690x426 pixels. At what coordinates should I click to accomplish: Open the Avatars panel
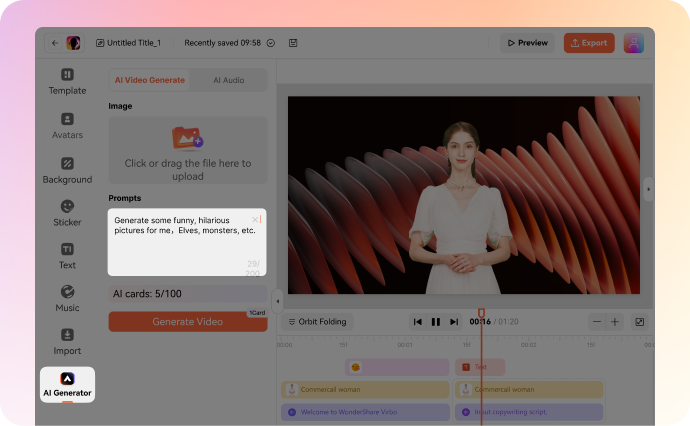coord(67,126)
